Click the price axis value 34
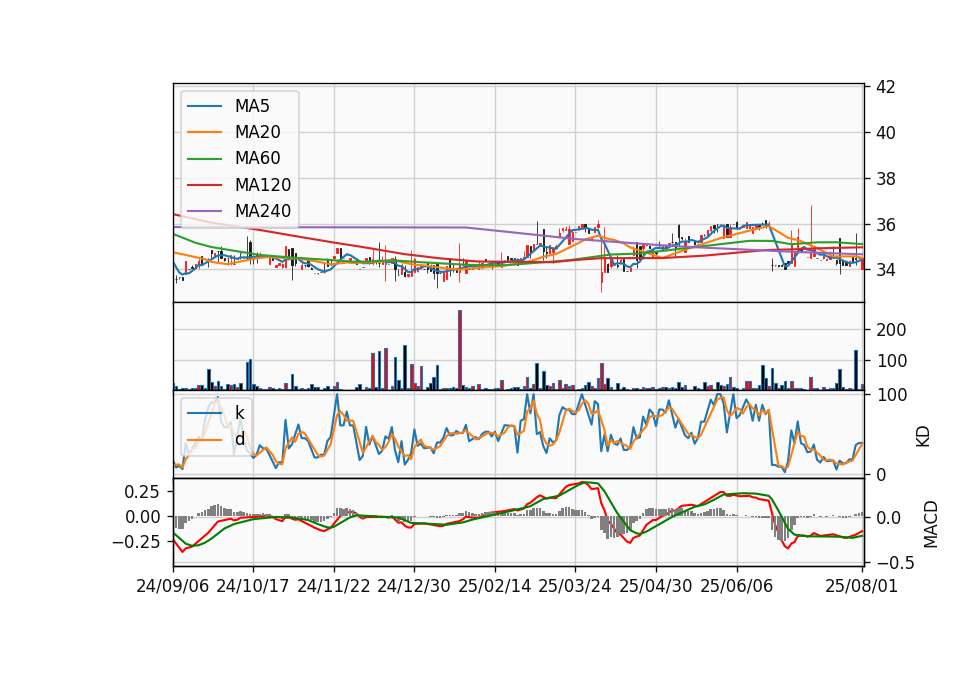The height and width of the screenshot is (690, 960). [x=885, y=270]
